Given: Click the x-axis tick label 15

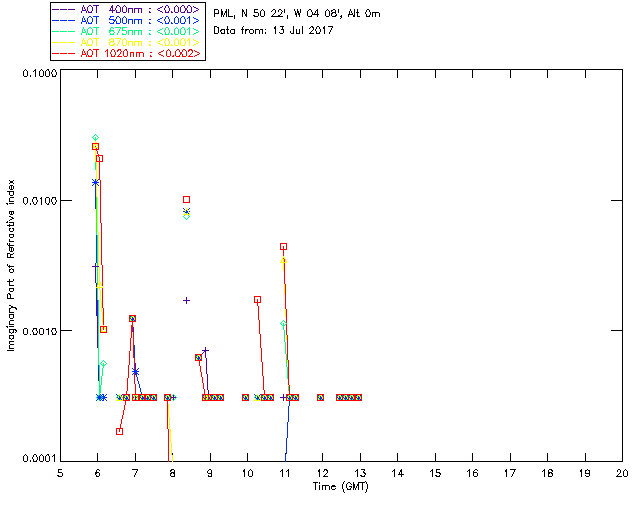Looking at the screenshot, I should coord(435,473).
